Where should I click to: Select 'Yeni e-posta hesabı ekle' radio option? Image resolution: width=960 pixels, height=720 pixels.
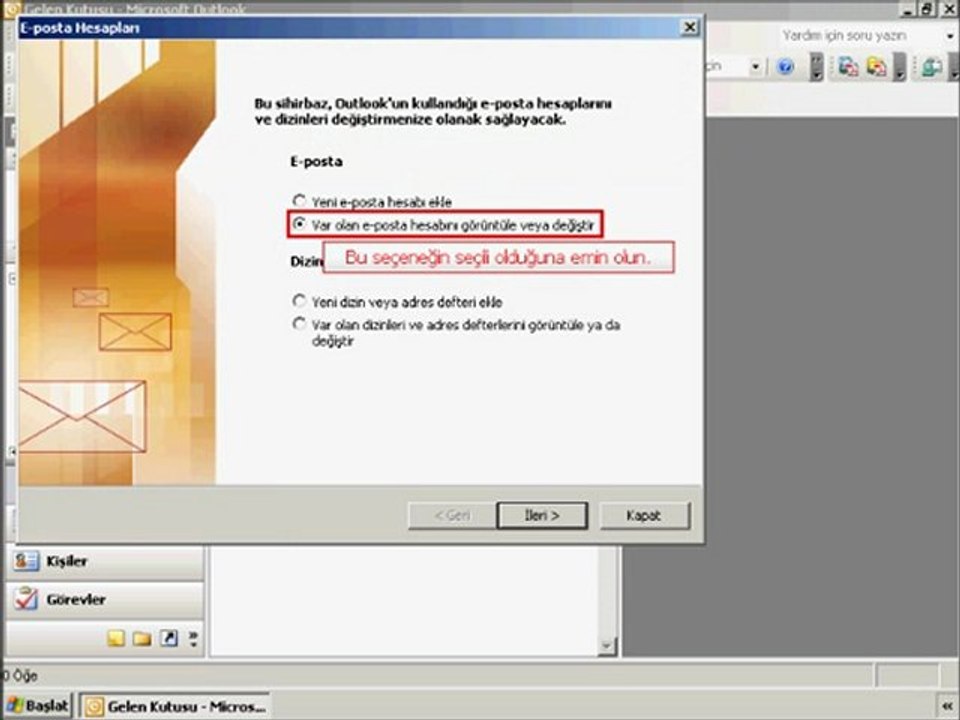[299, 201]
